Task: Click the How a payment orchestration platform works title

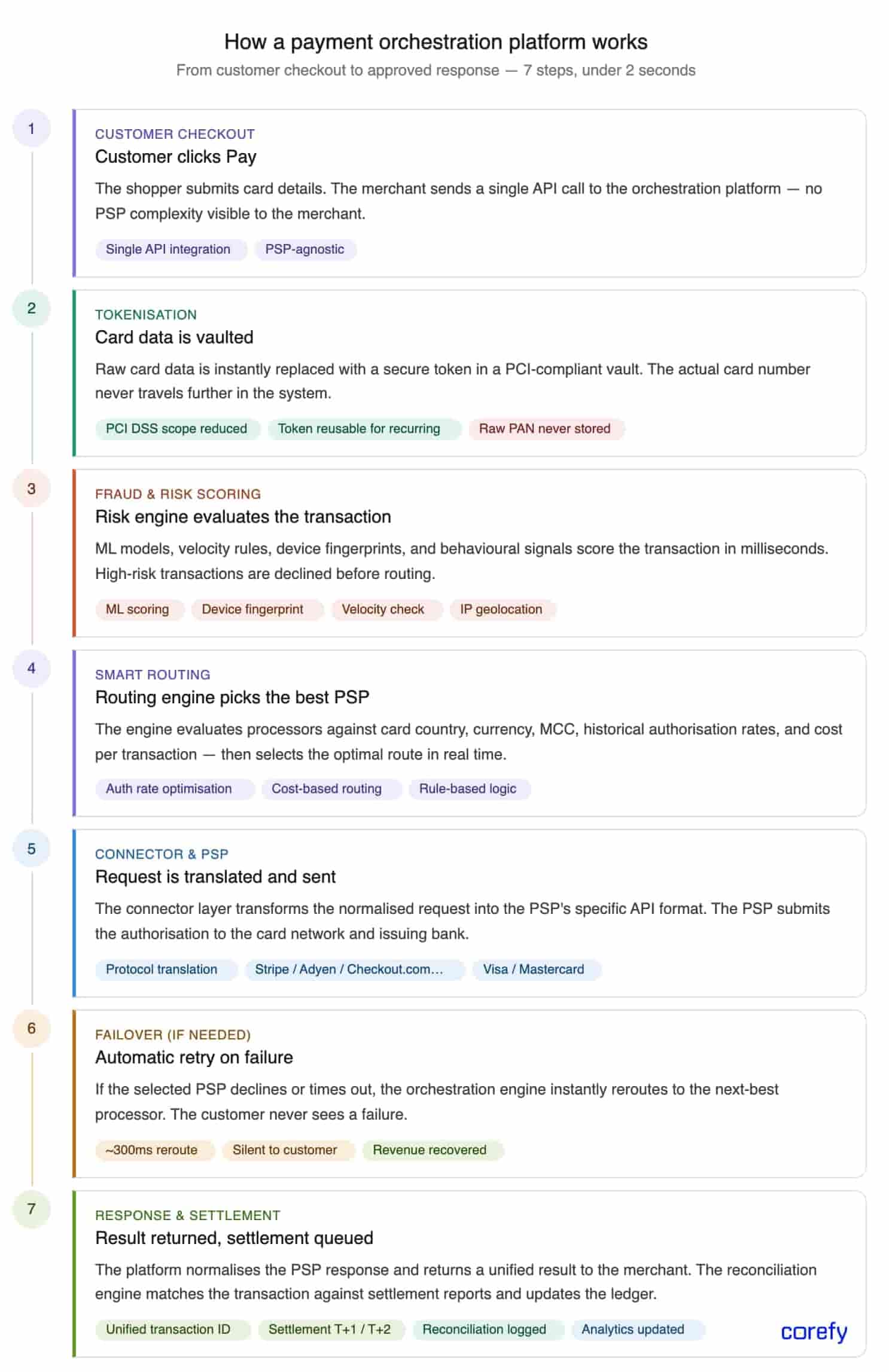Action: pos(436,42)
